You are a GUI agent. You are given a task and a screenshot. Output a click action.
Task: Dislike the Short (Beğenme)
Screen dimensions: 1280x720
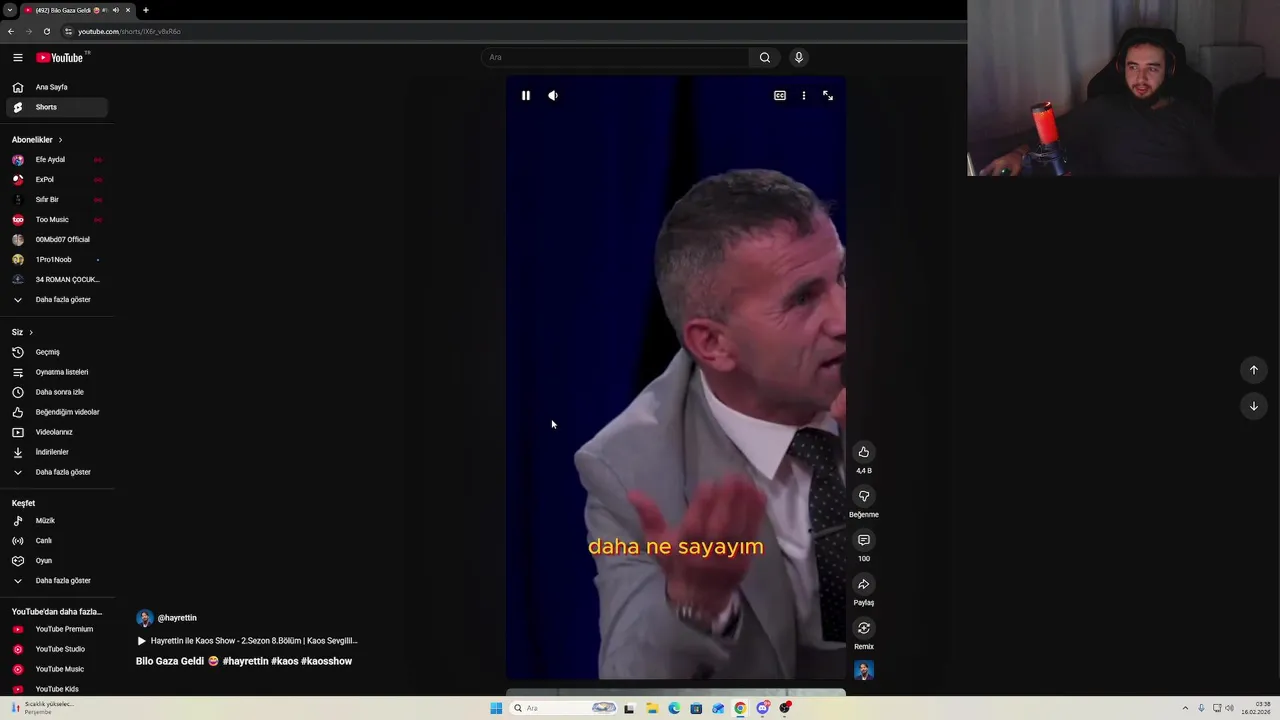[864, 496]
